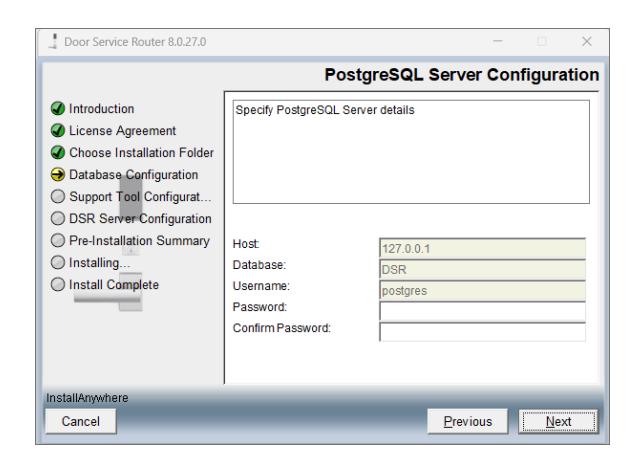Click the 'Host:' label

pos(246,244)
